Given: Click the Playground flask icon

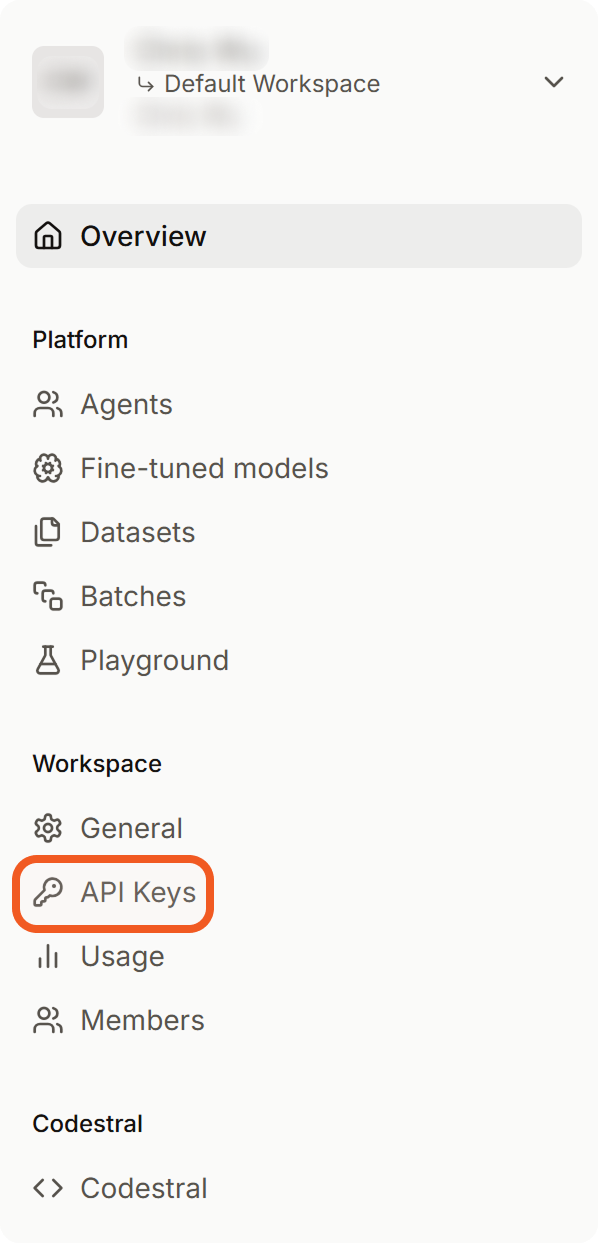Looking at the screenshot, I should (47, 660).
